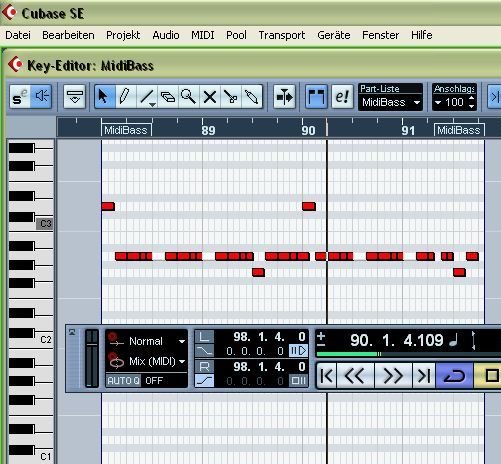
Task: Open the Part-Liste MidiBass dropdown
Action: pos(390,102)
